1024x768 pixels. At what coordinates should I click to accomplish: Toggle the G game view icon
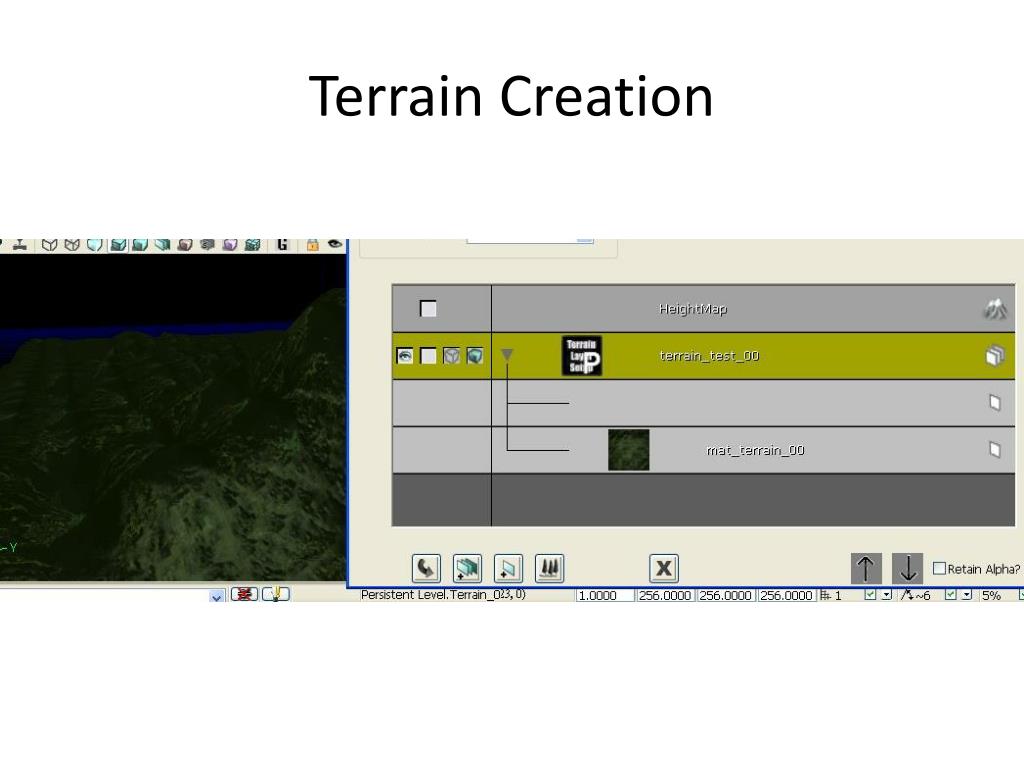pos(282,244)
